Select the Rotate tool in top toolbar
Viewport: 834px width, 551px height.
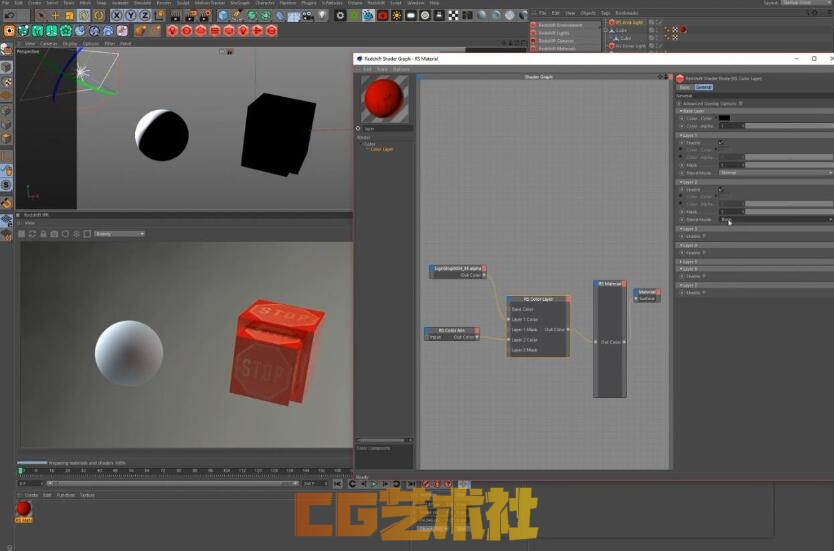(84, 15)
